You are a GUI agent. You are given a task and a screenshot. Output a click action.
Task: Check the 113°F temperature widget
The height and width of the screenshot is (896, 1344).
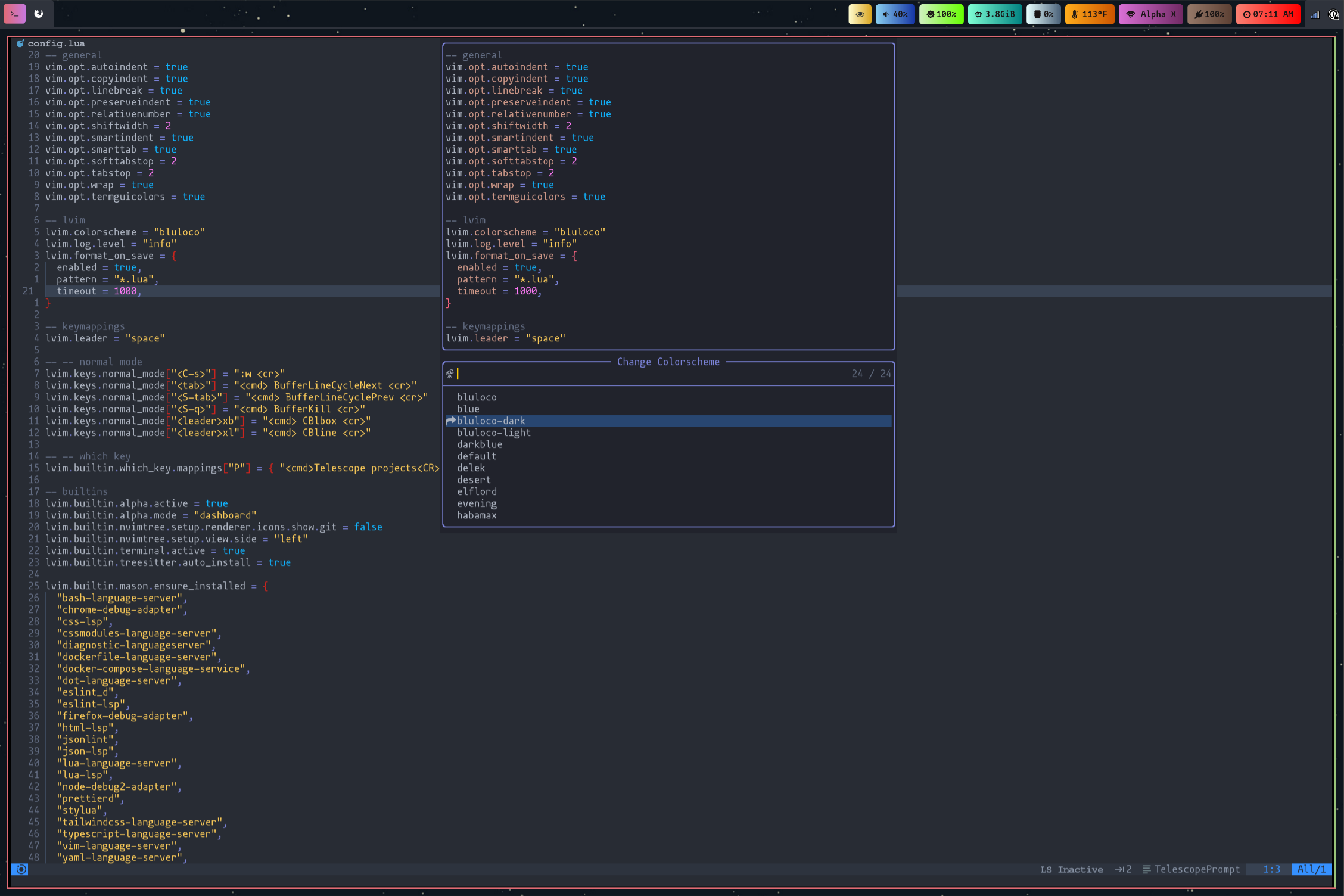coord(1090,14)
